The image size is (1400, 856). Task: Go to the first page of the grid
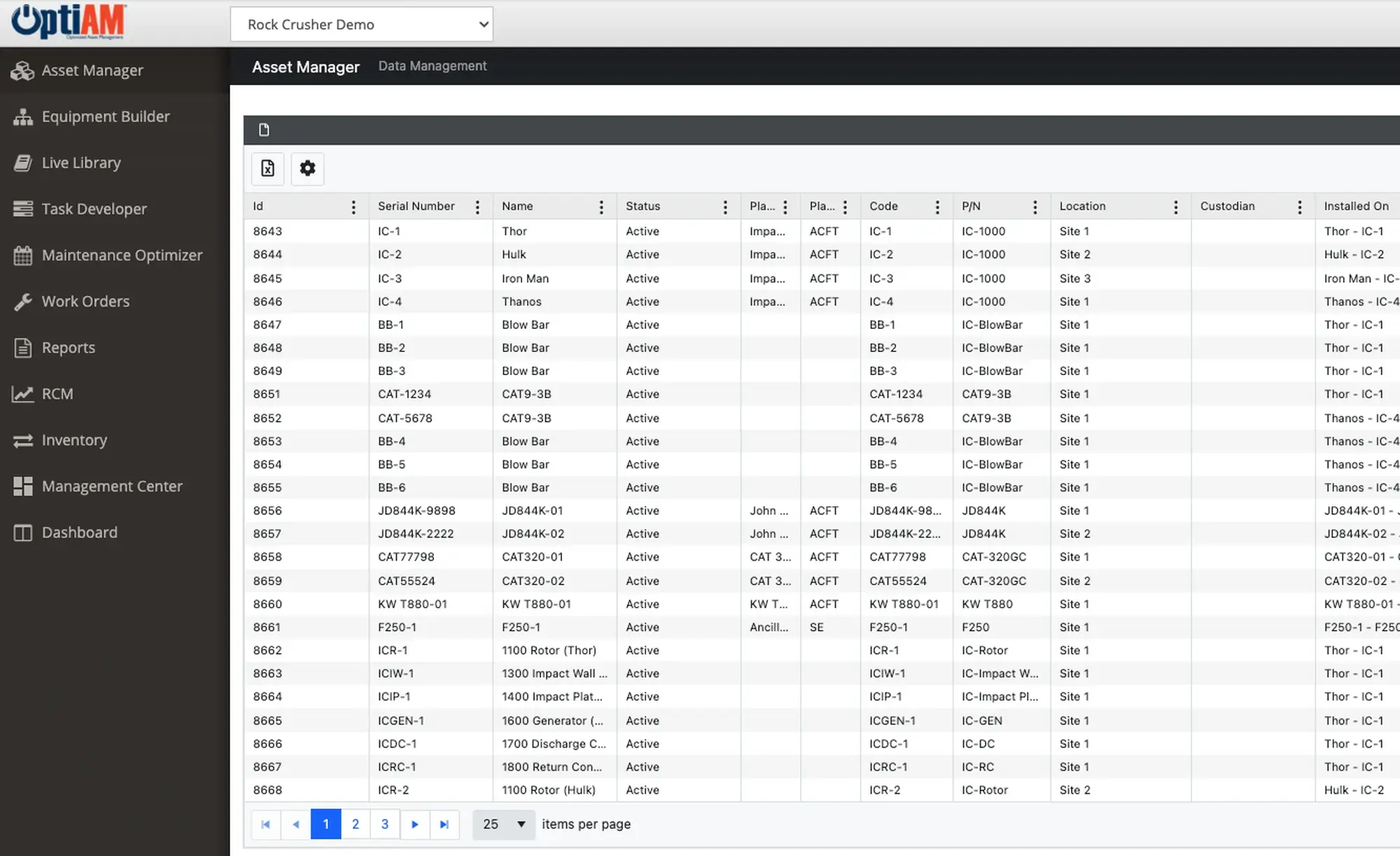[x=266, y=825]
